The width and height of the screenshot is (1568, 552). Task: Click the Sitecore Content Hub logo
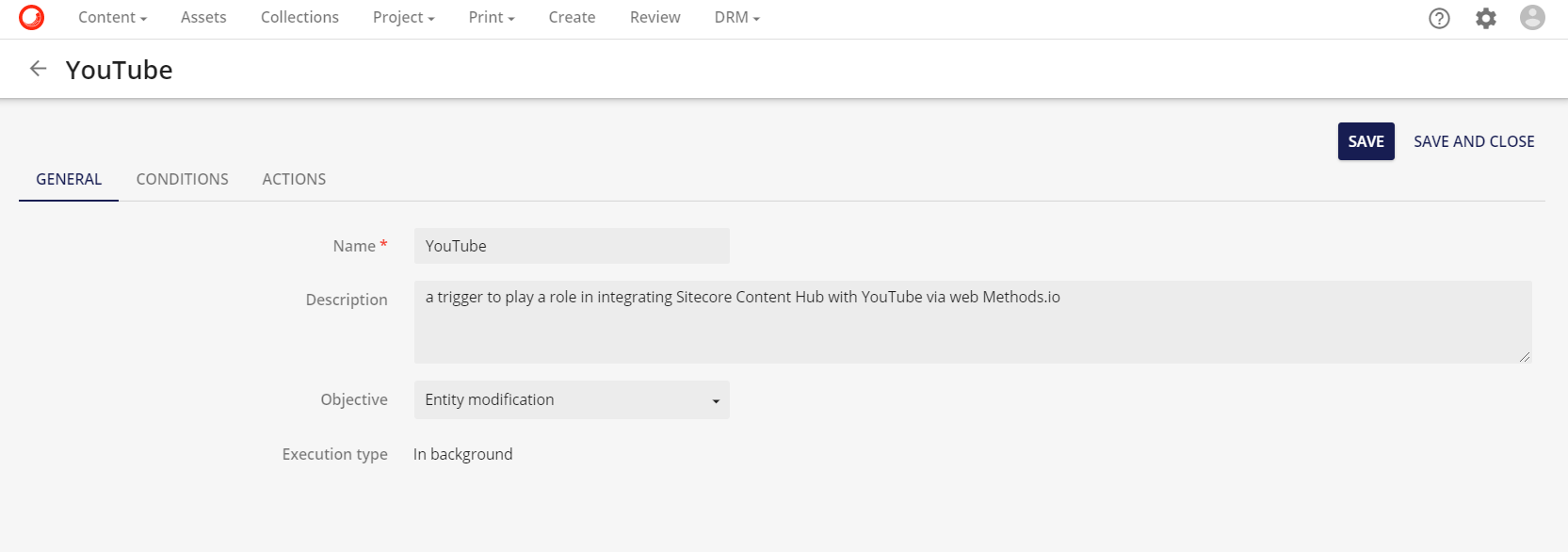pos(31,17)
